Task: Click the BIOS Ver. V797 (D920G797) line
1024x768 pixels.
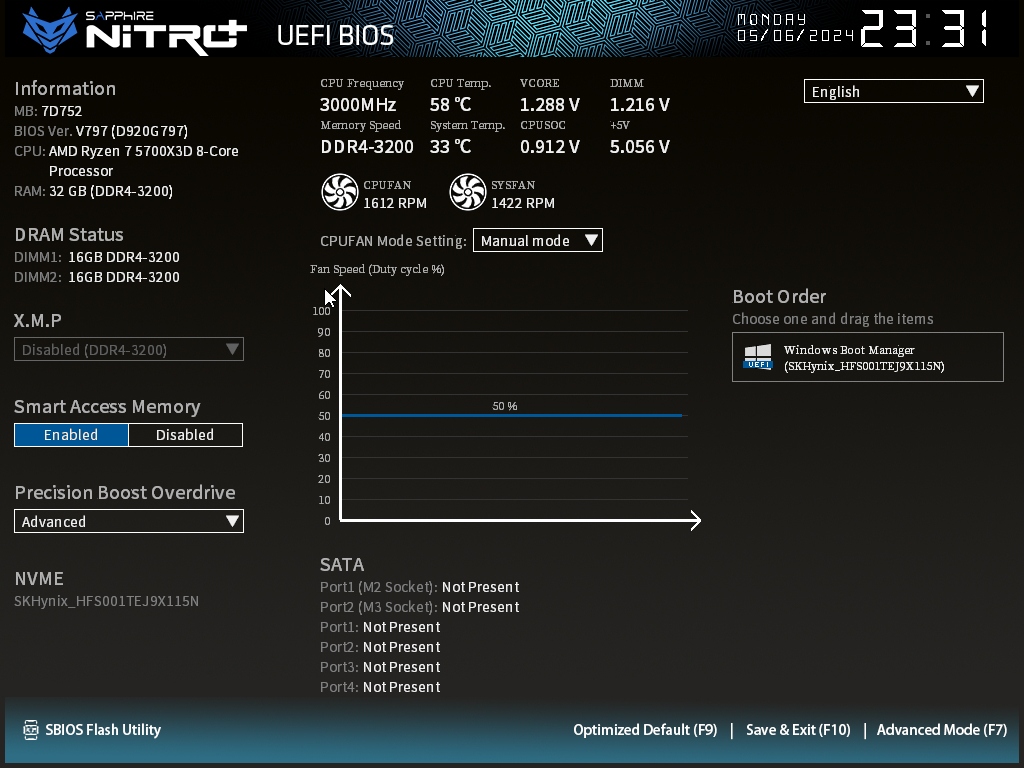Action: pos(101,131)
